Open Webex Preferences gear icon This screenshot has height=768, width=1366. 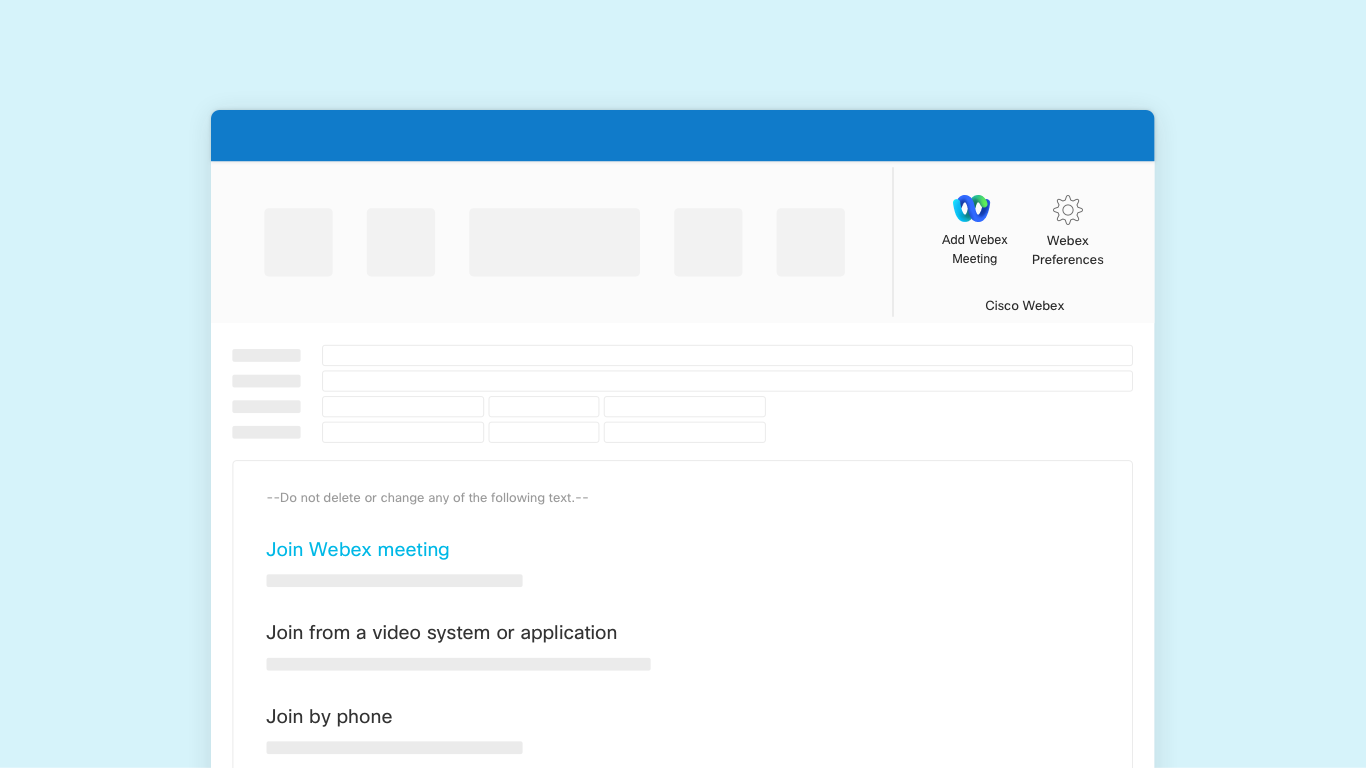pos(1068,210)
